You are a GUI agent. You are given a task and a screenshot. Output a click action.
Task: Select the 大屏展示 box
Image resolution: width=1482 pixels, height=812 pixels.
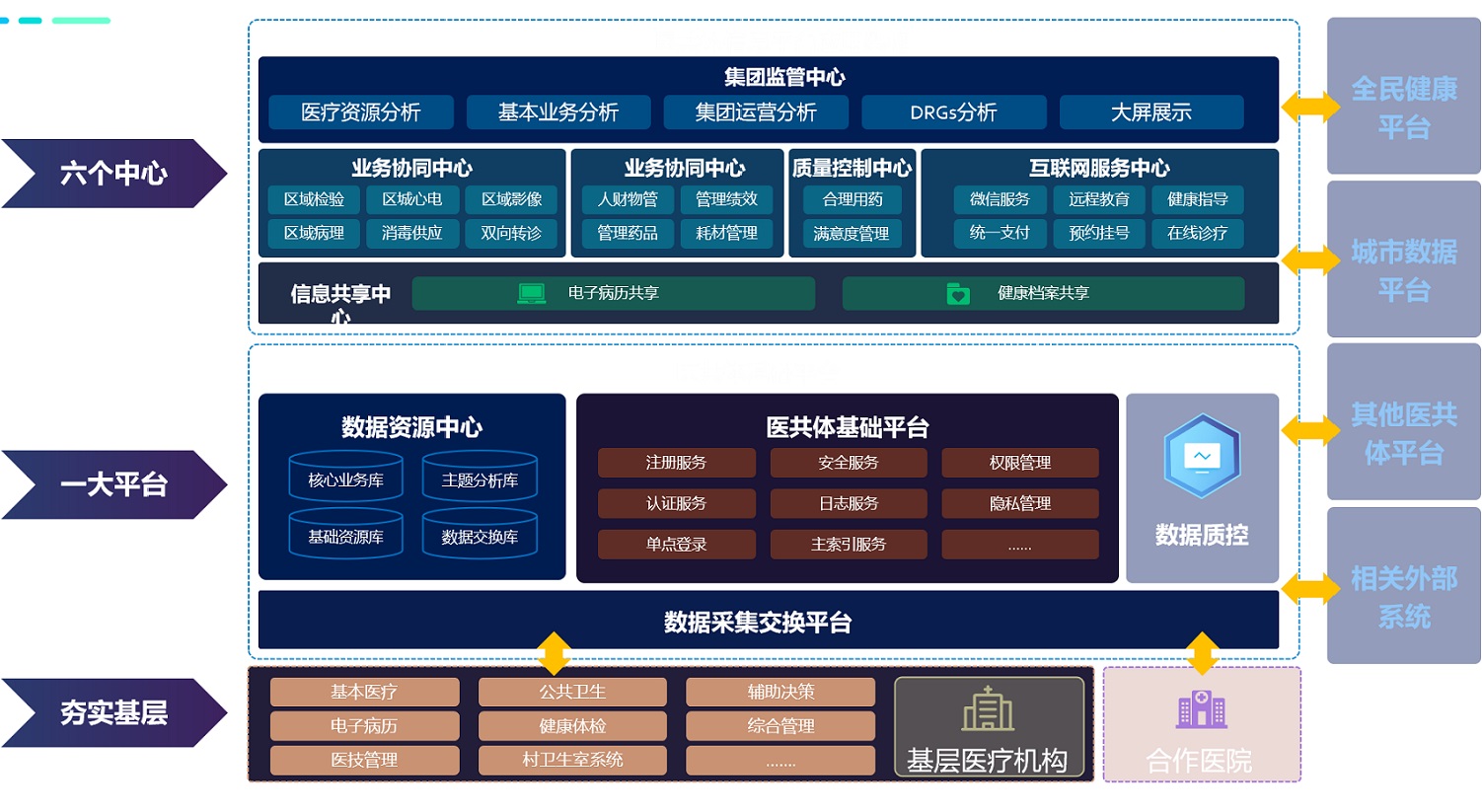pyautogui.click(x=1150, y=112)
